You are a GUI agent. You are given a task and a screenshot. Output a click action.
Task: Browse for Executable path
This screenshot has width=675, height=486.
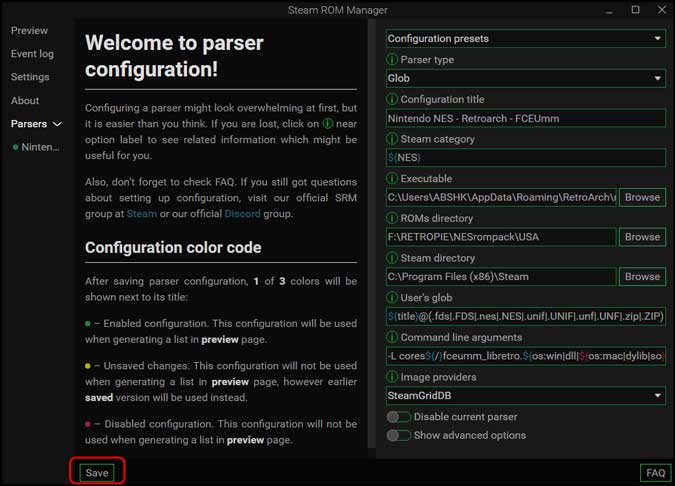pyautogui.click(x=642, y=197)
